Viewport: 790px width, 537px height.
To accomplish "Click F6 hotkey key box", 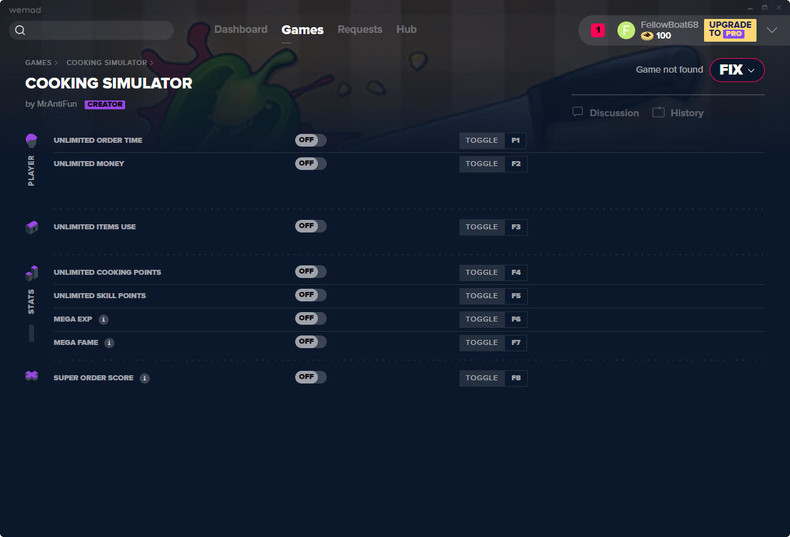I will click(x=516, y=319).
